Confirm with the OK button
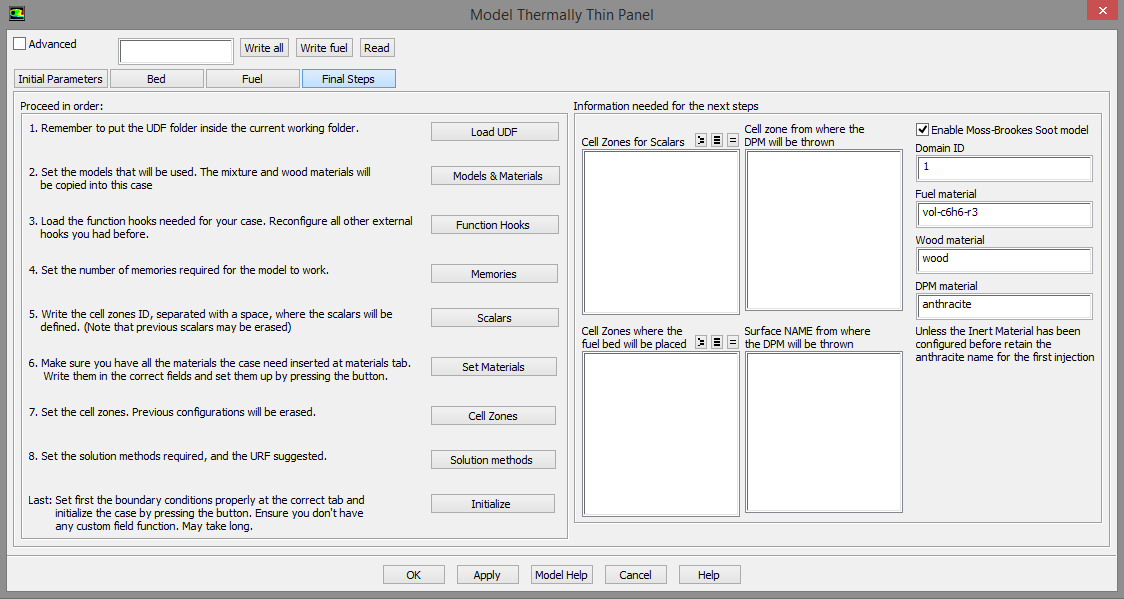The height and width of the screenshot is (599, 1124). [x=414, y=575]
